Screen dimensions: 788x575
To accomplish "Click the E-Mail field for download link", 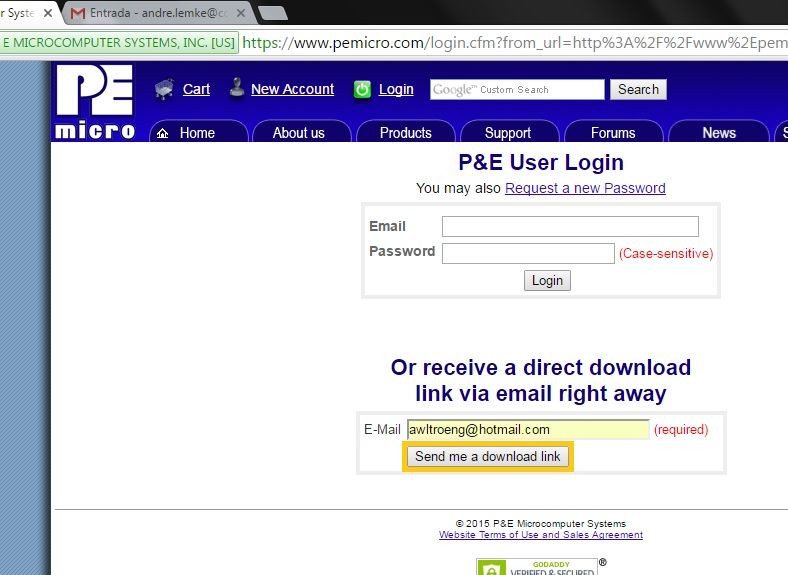I will click(x=528, y=429).
